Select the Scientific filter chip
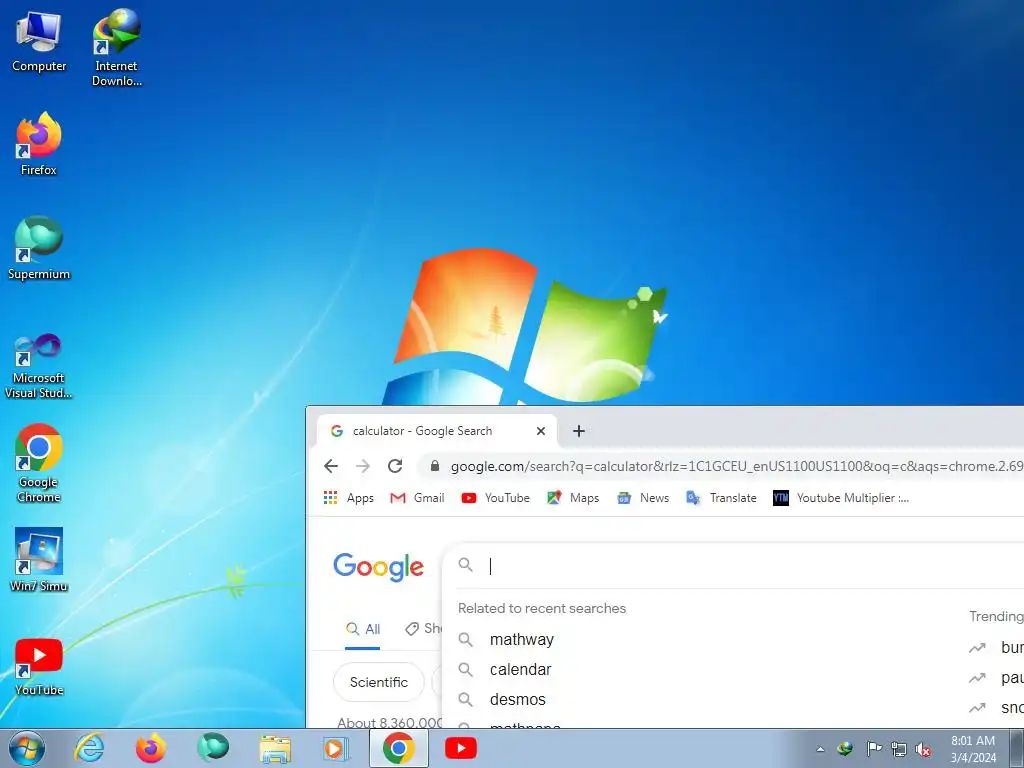1024x768 pixels. pos(379,682)
